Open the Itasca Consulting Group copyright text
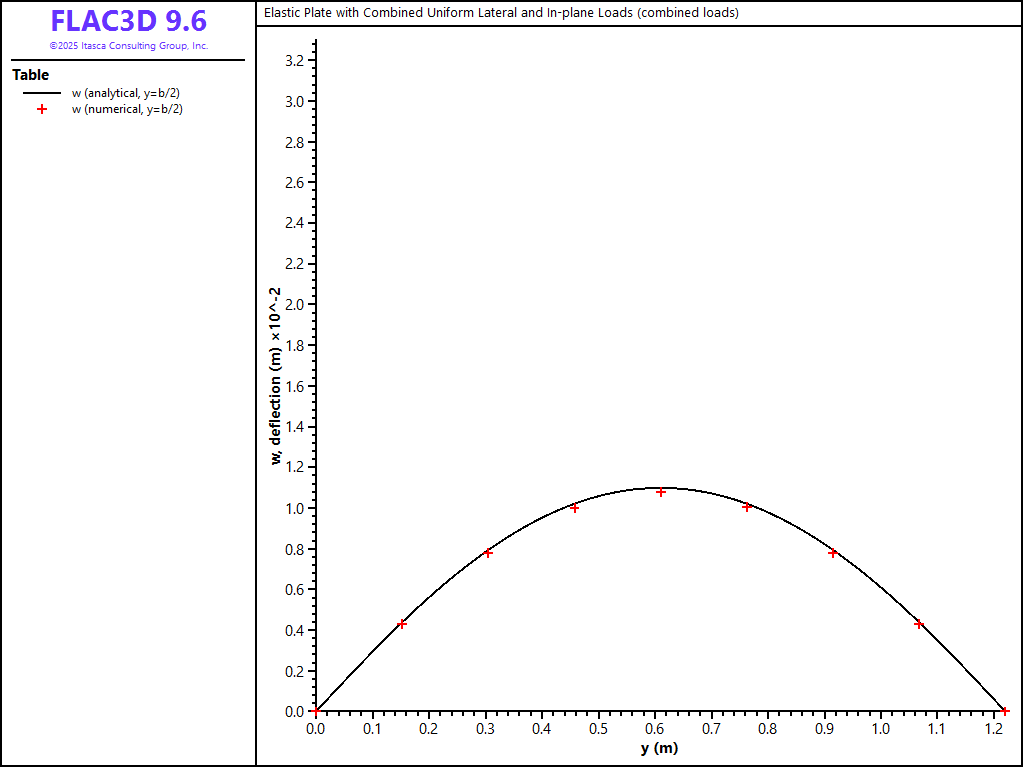Image resolution: width=1024 pixels, height=768 pixels. click(128, 46)
